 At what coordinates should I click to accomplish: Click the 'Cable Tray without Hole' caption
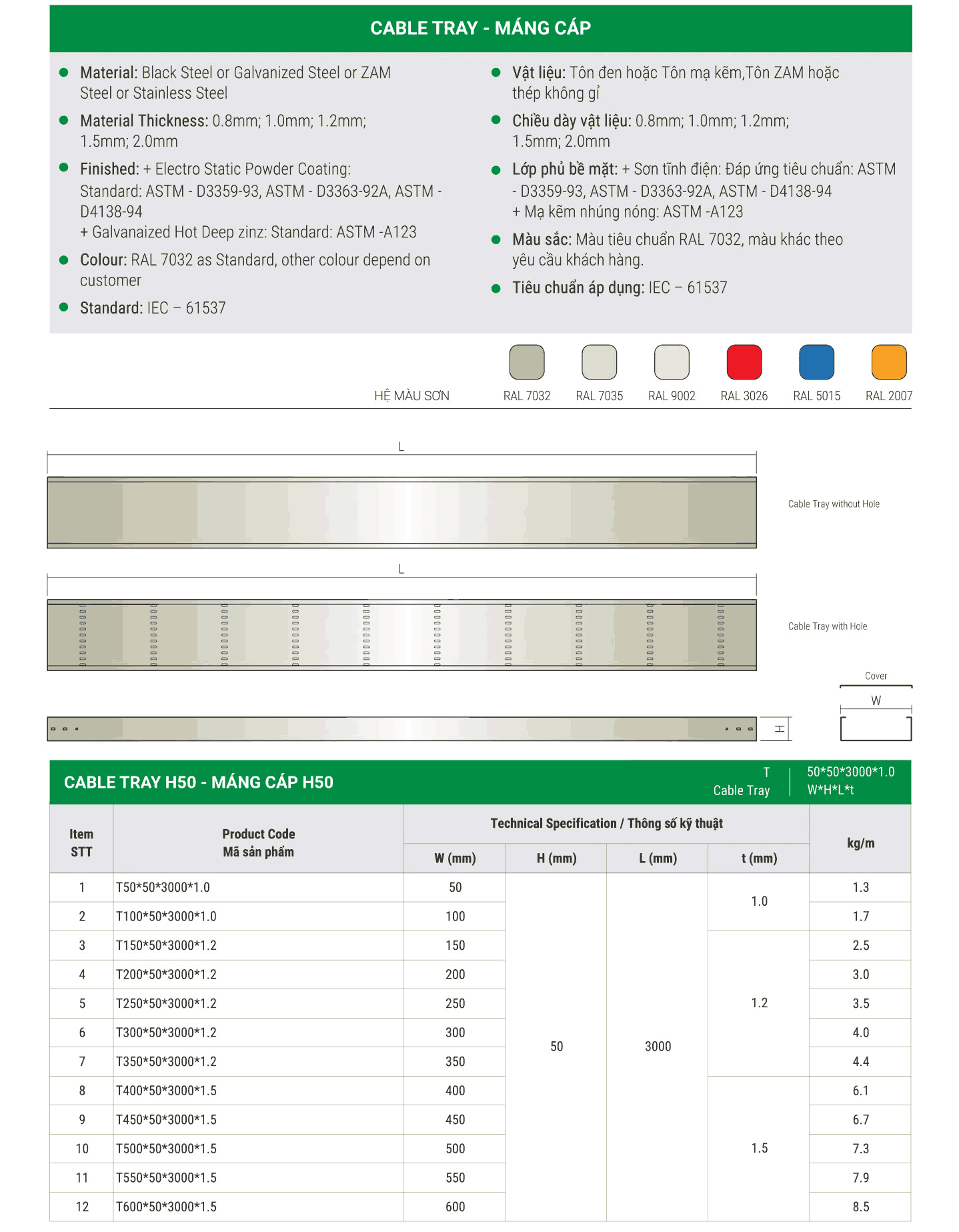[834, 504]
